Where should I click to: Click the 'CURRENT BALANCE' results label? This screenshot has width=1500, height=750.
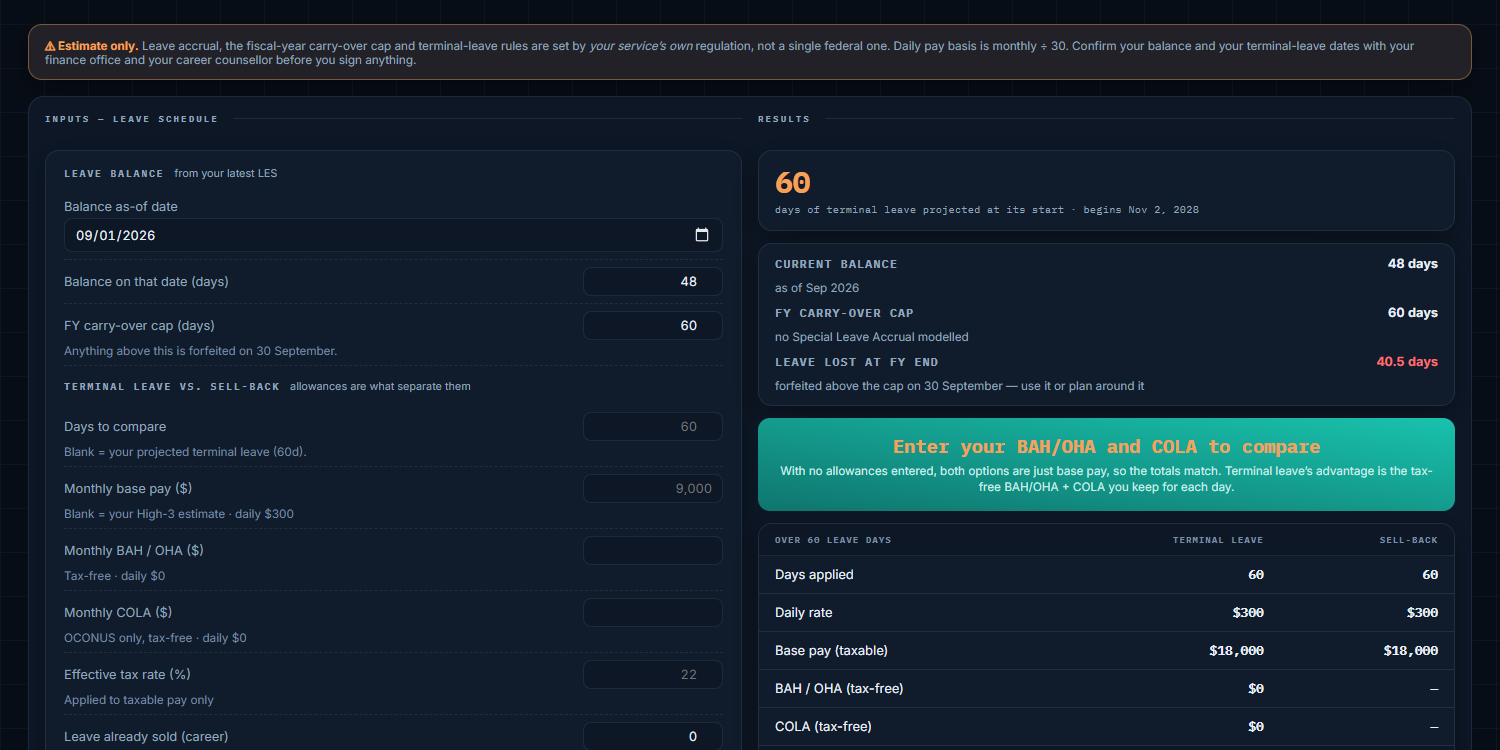click(x=836, y=265)
